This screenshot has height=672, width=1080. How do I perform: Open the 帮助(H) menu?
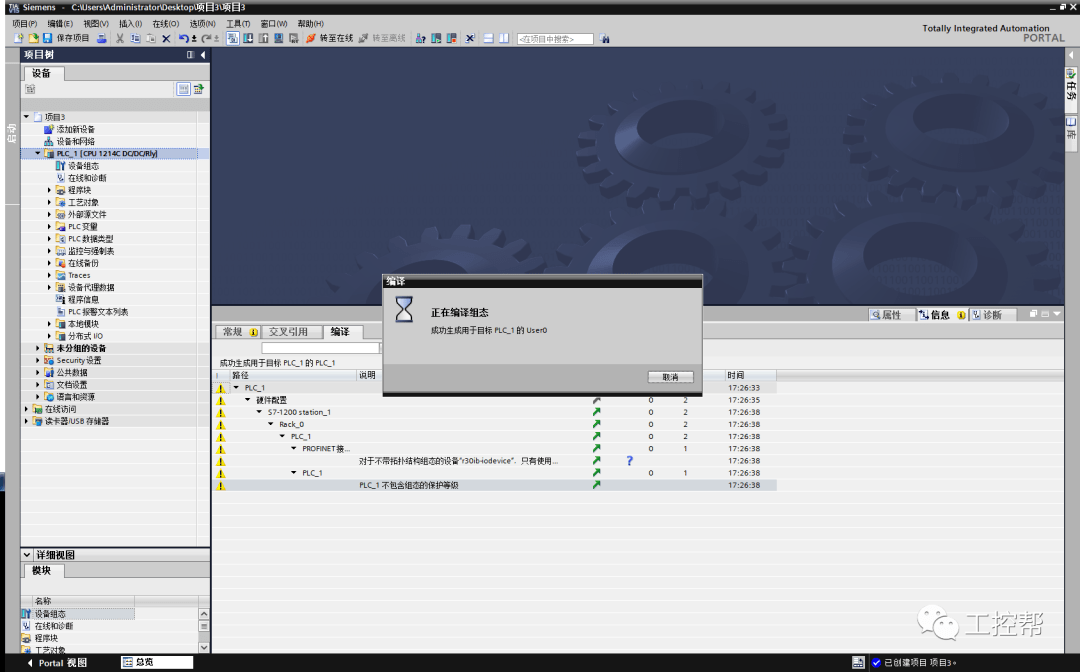[x=311, y=23]
